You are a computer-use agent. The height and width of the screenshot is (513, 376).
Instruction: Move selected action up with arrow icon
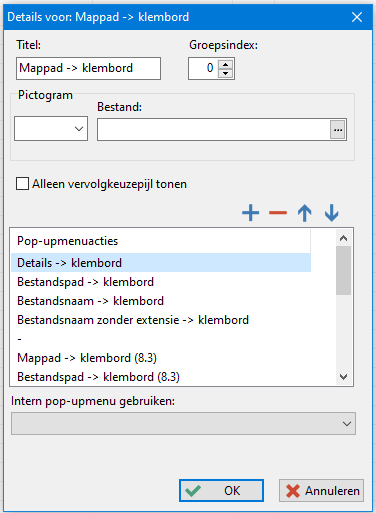(305, 213)
